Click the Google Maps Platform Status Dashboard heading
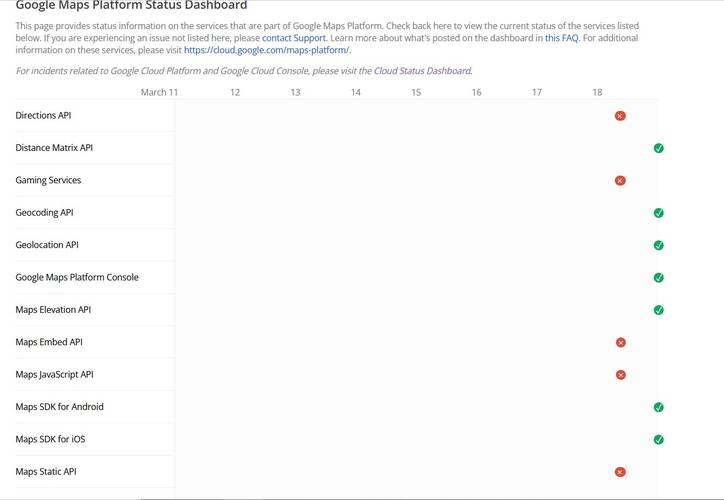Image resolution: width=724 pixels, height=500 pixels. (131, 5)
